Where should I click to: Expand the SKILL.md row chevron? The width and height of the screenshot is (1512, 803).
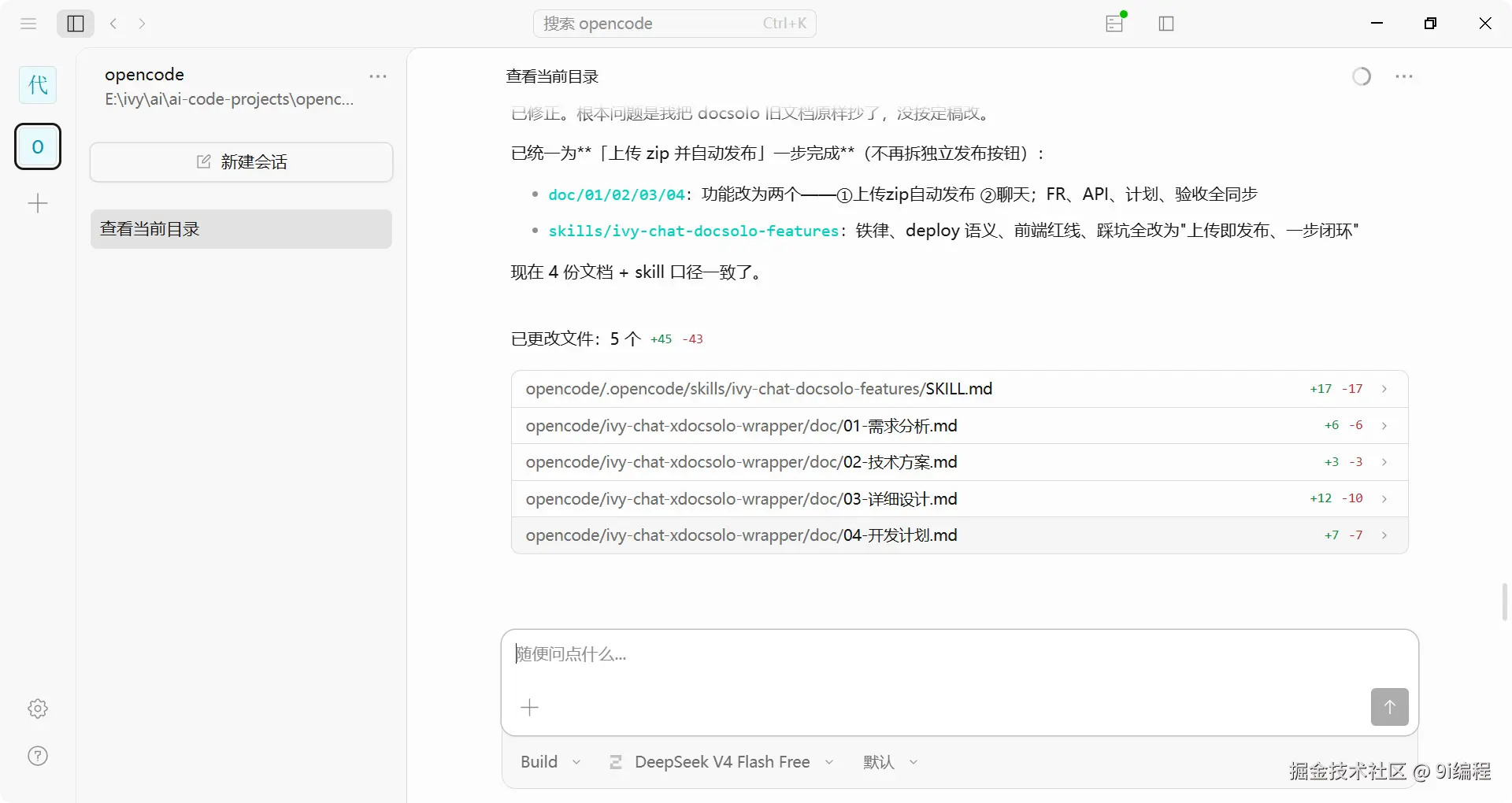click(x=1384, y=389)
